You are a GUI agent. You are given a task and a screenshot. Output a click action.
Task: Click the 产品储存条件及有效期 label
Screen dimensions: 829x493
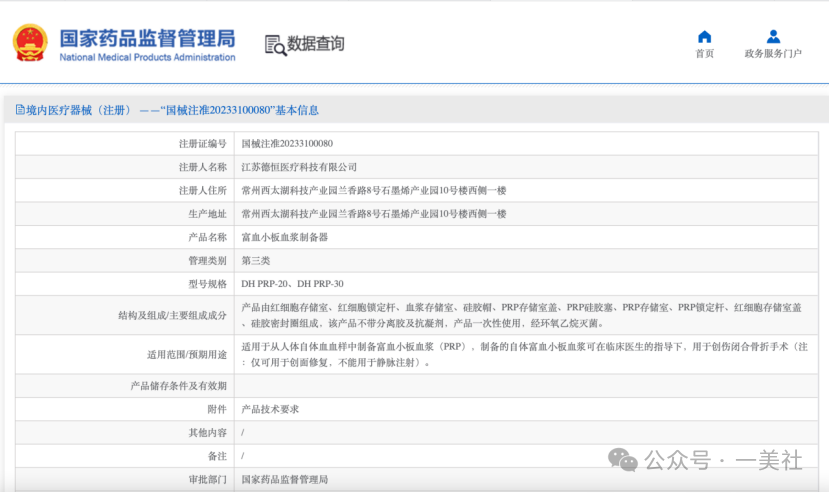click(x=179, y=386)
